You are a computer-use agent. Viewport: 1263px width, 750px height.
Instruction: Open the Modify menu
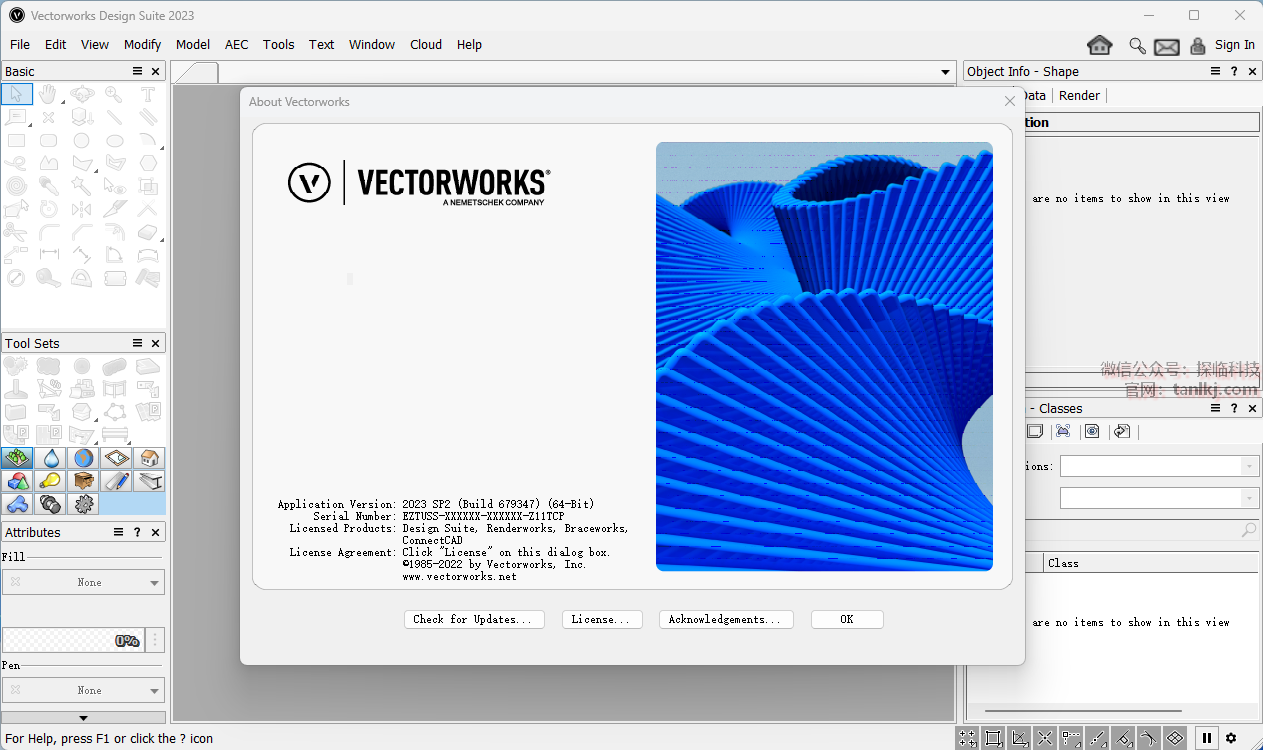click(142, 45)
